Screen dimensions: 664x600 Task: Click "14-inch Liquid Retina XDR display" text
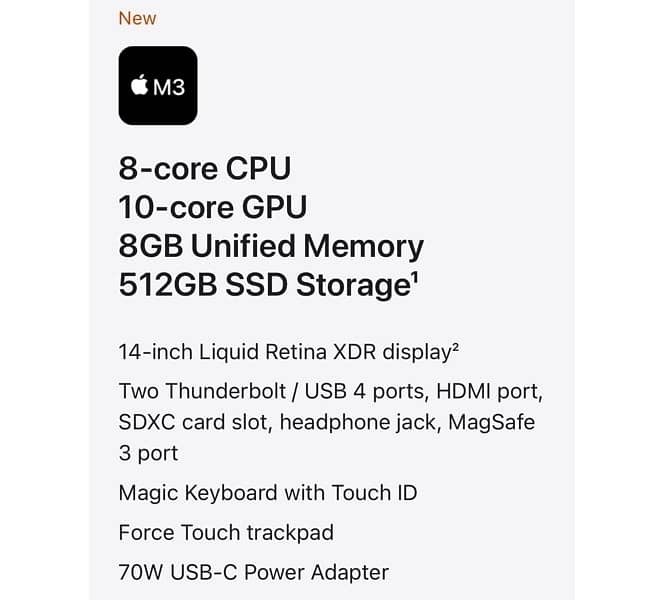coord(284,352)
